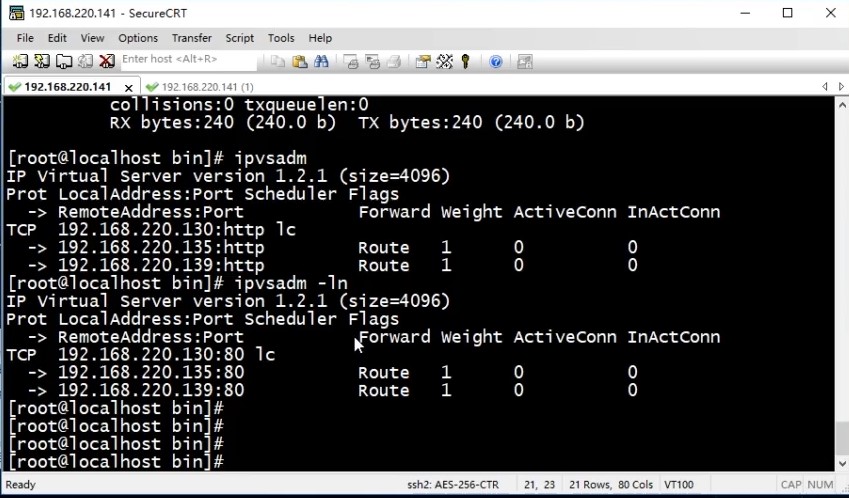849x498 pixels.
Task: Click the Public Key Assistant key icon
Action: point(465,61)
